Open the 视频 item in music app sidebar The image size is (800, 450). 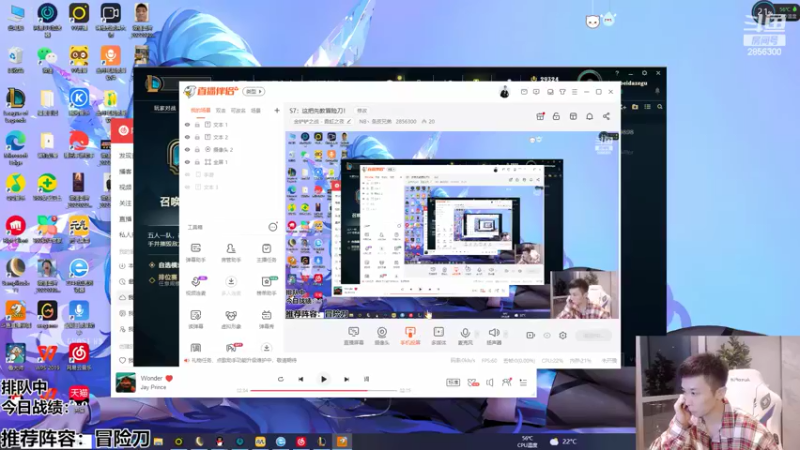click(x=126, y=187)
